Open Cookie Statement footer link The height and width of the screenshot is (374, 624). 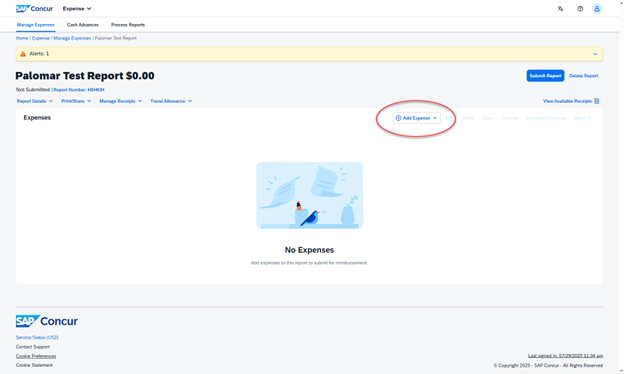coord(34,365)
